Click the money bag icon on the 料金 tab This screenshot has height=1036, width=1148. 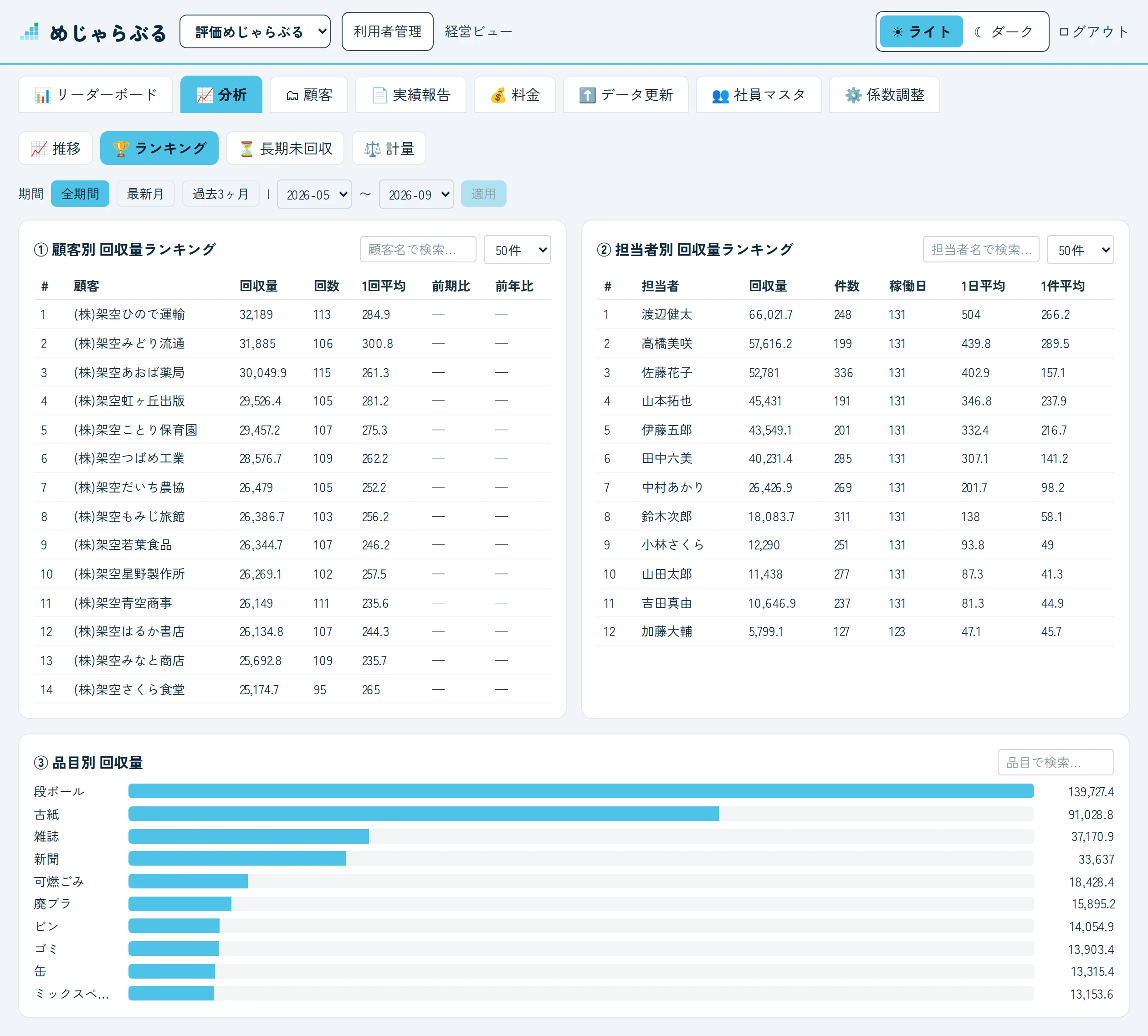498,95
